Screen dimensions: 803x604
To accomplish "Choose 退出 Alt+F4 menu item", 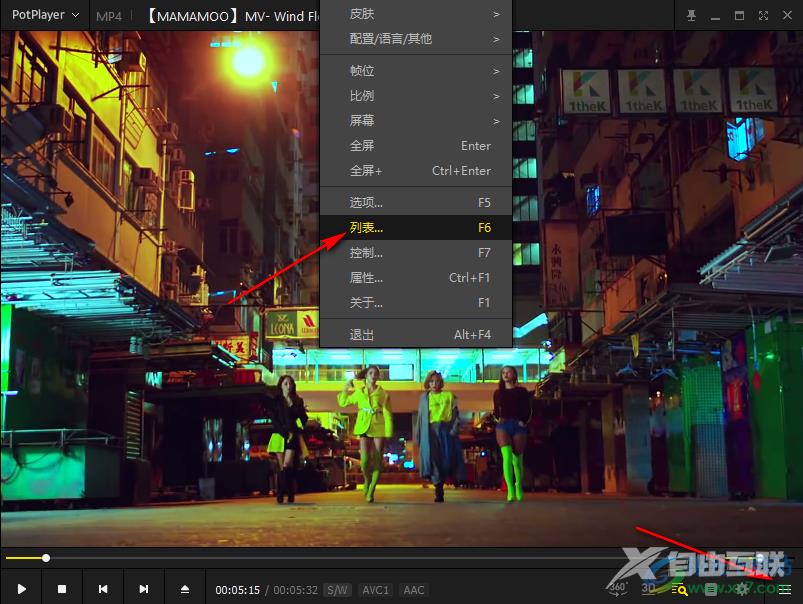I will point(416,335).
